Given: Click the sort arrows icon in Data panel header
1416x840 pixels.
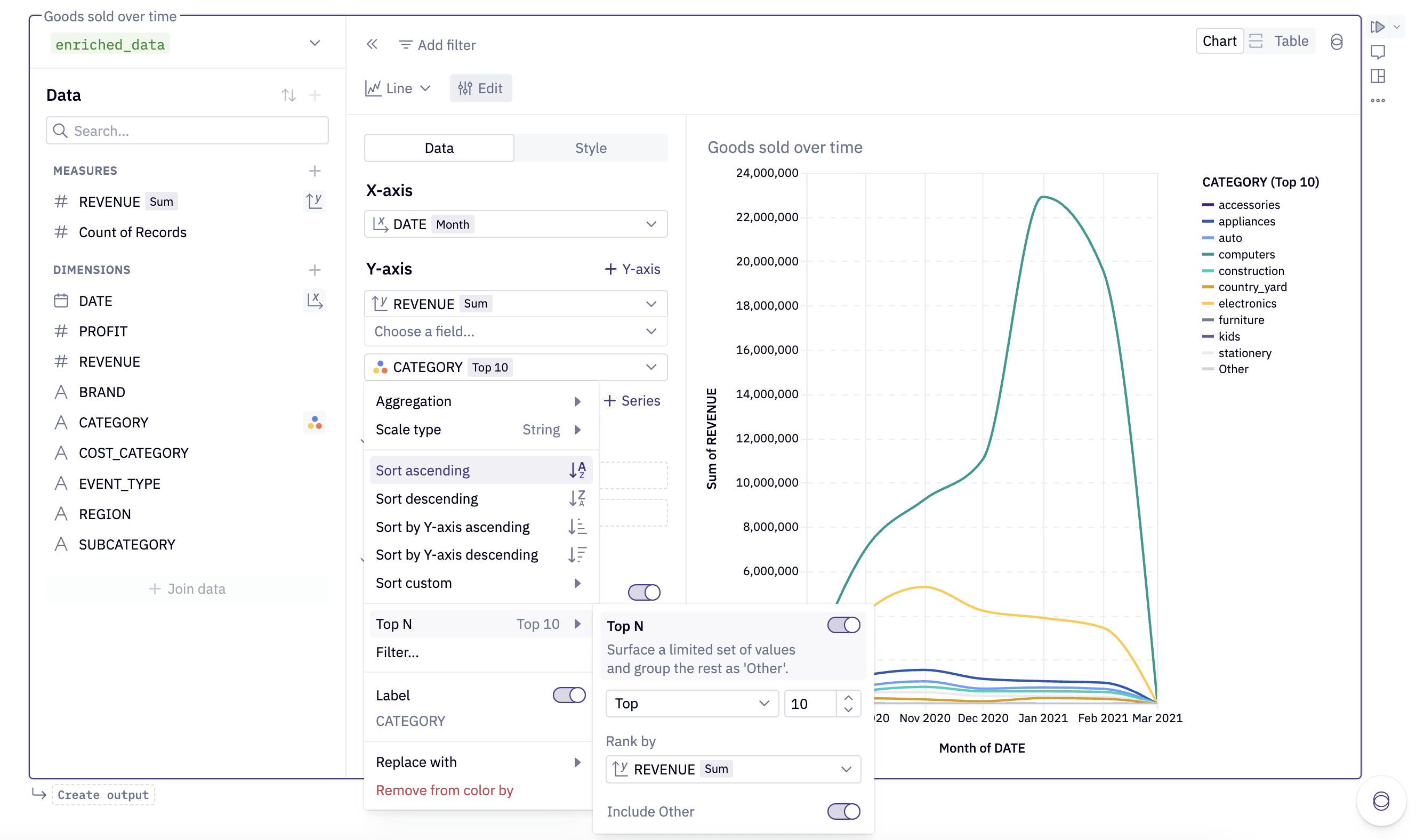Looking at the screenshot, I should pos(289,95).
